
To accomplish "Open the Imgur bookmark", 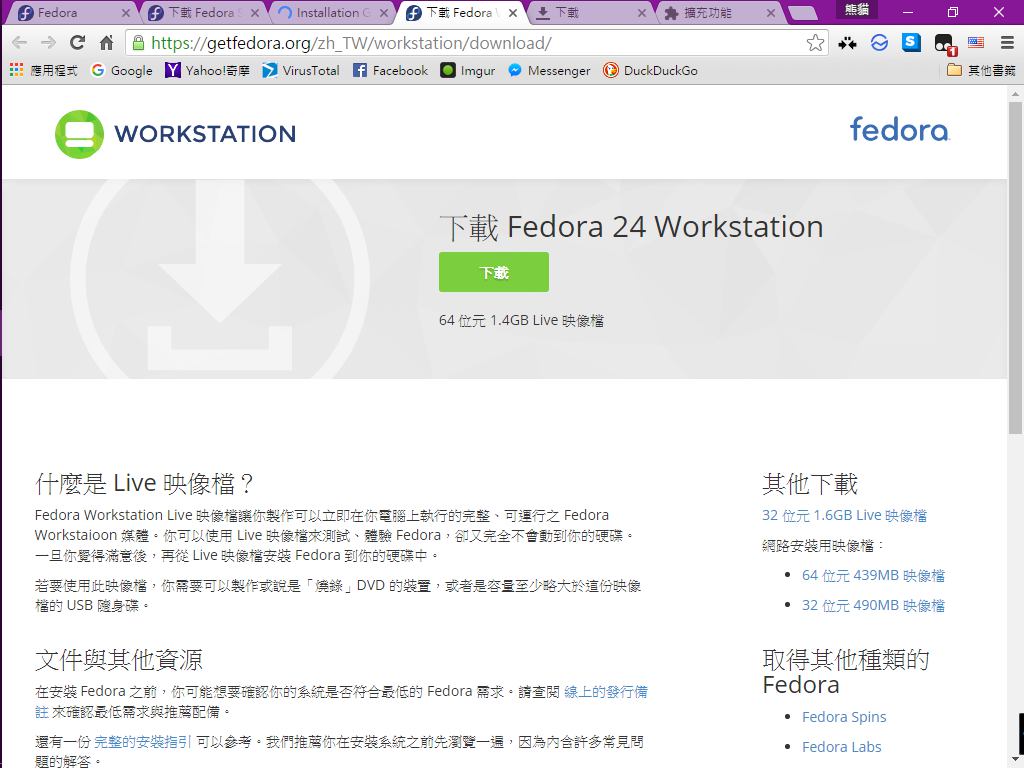I will point(468,71).
